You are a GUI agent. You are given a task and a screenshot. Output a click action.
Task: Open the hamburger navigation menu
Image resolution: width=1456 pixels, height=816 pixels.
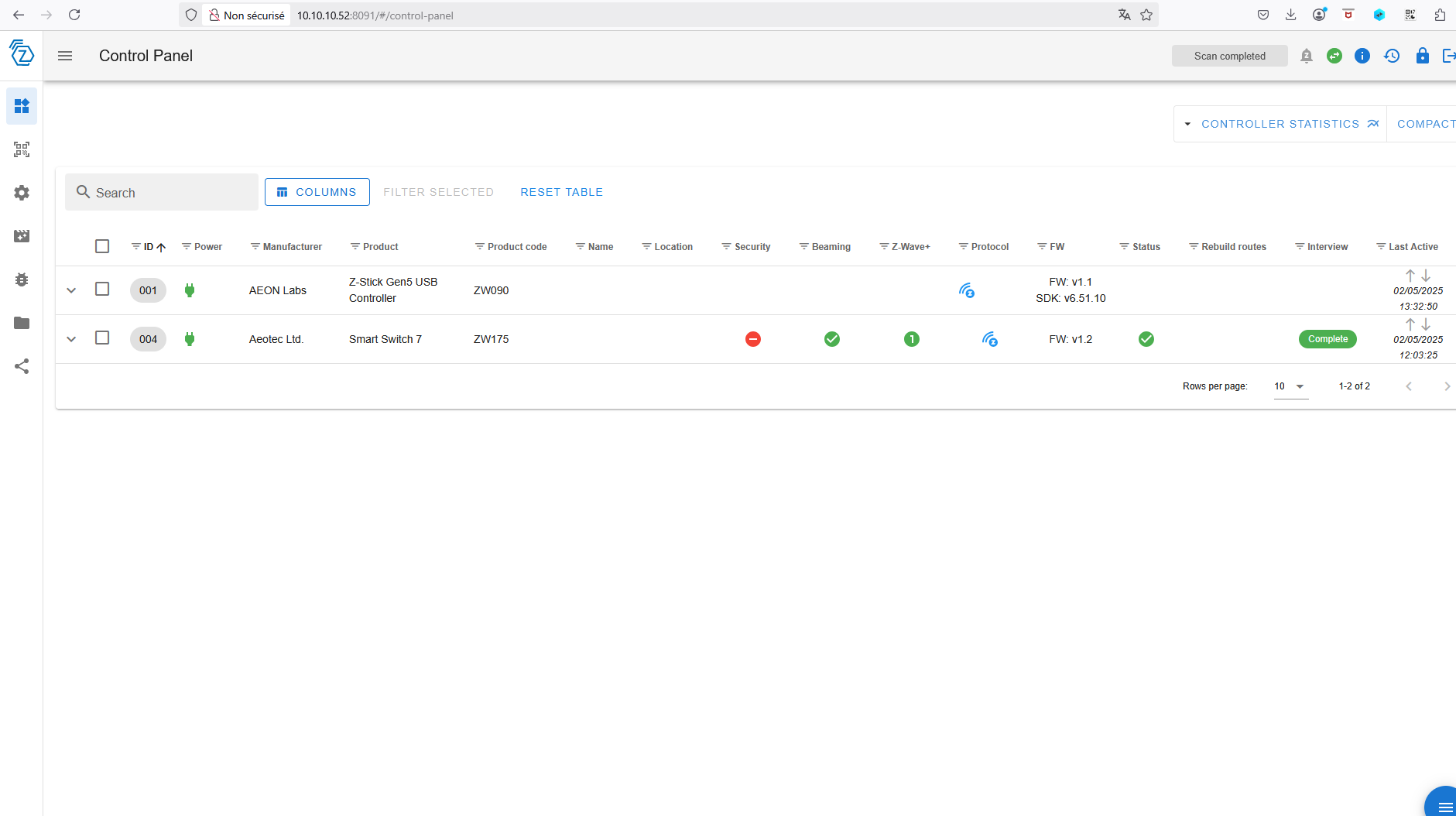[x=65, y=56]
